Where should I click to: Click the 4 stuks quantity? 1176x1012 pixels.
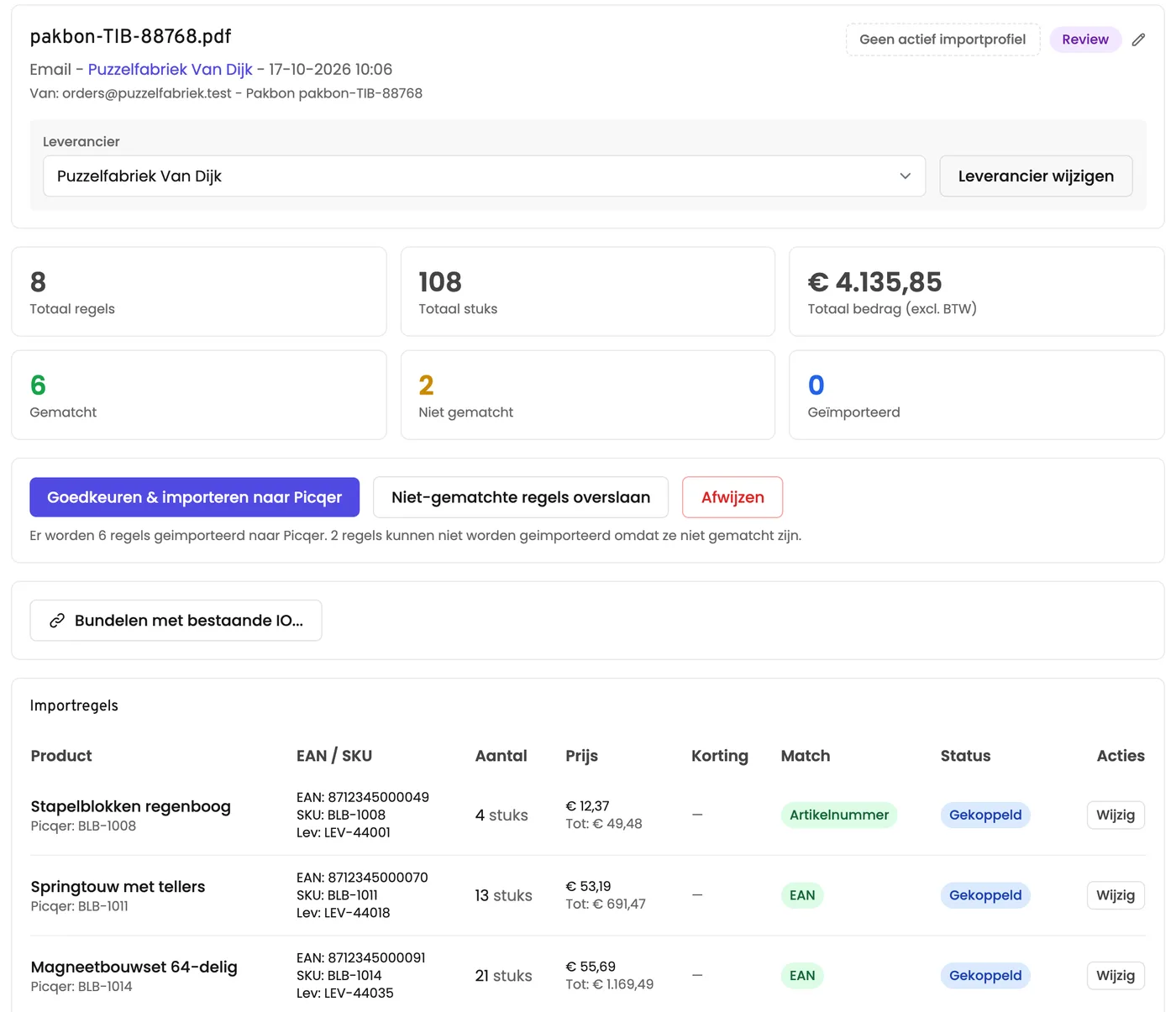click(501, 815)
